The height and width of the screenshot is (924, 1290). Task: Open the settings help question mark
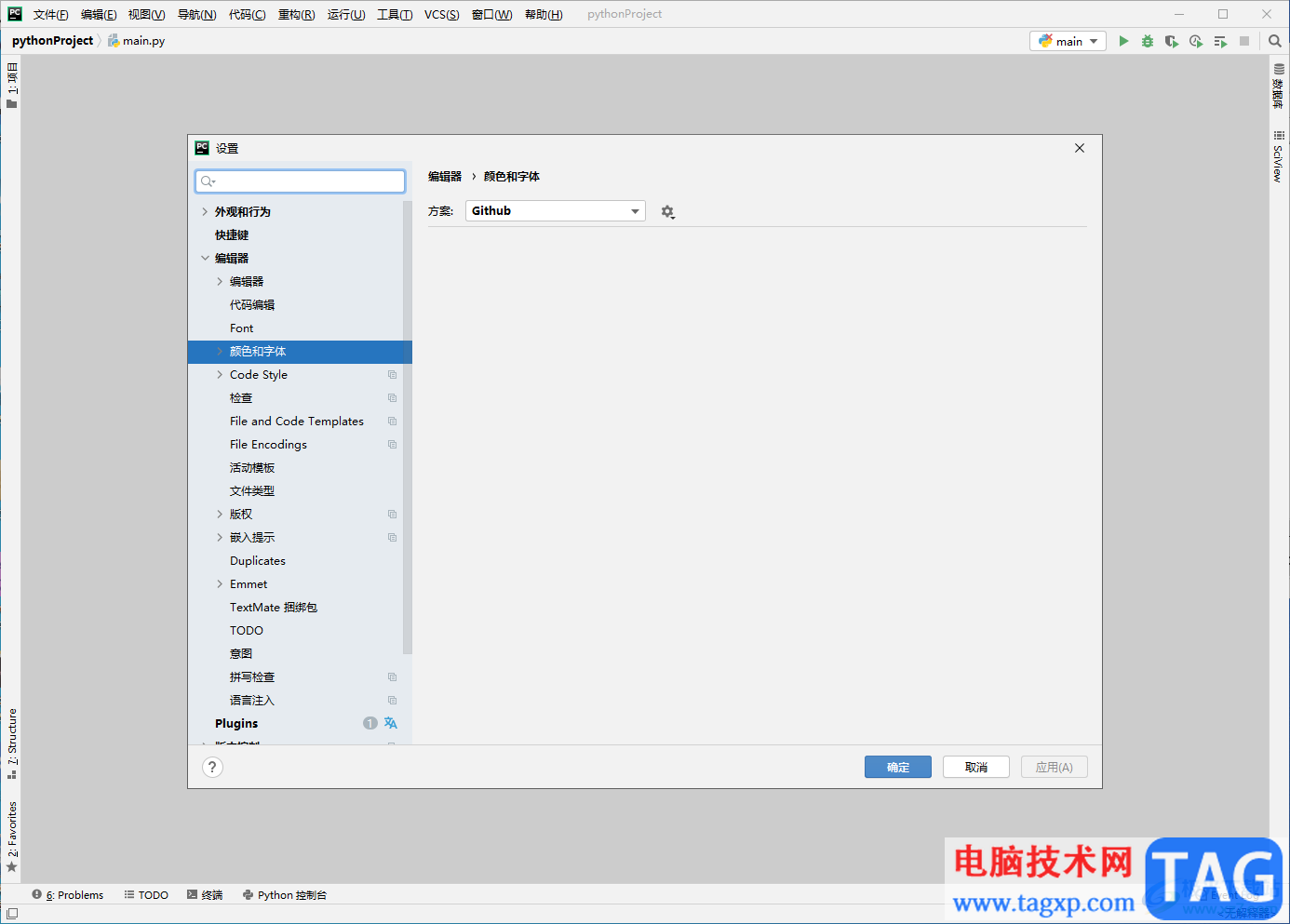(x=212, y=767)
